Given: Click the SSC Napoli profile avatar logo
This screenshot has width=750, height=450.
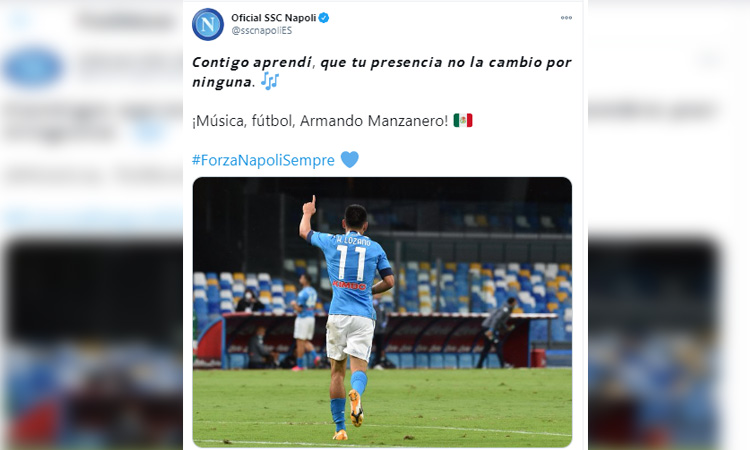Looking at the screenshot, I should [208, 24].
